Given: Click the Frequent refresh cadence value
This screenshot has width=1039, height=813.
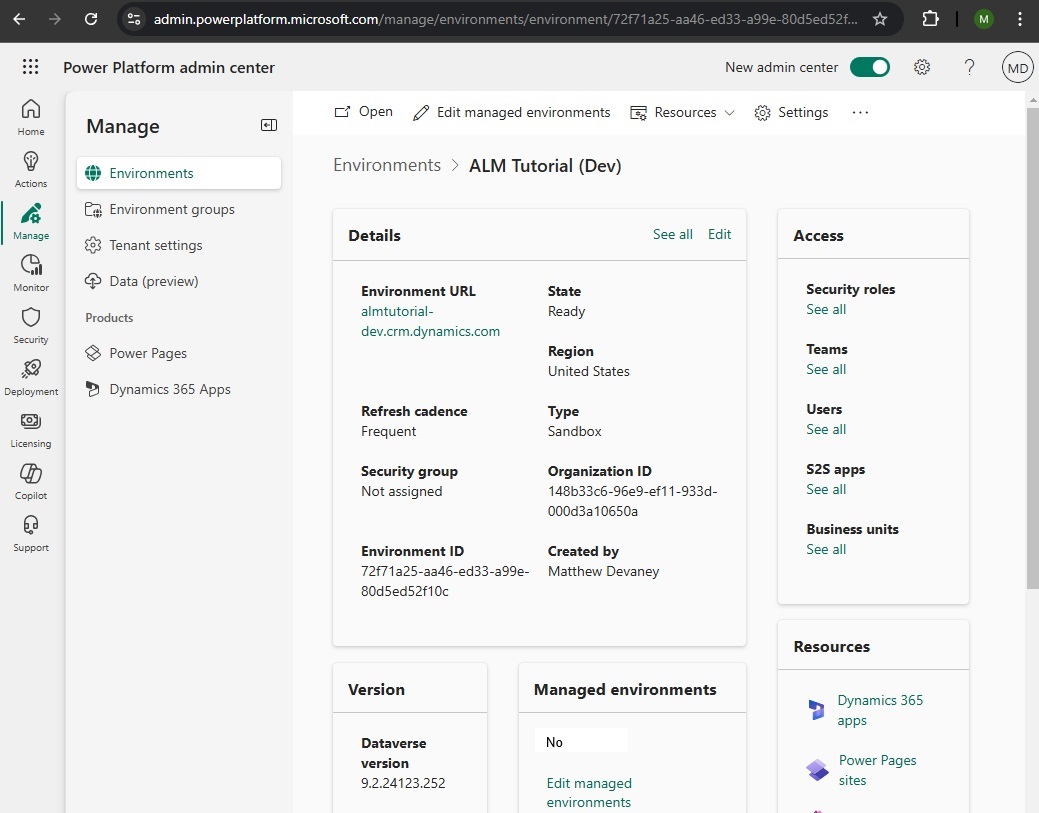Looking at the screenshot, I should pos(388,431).
